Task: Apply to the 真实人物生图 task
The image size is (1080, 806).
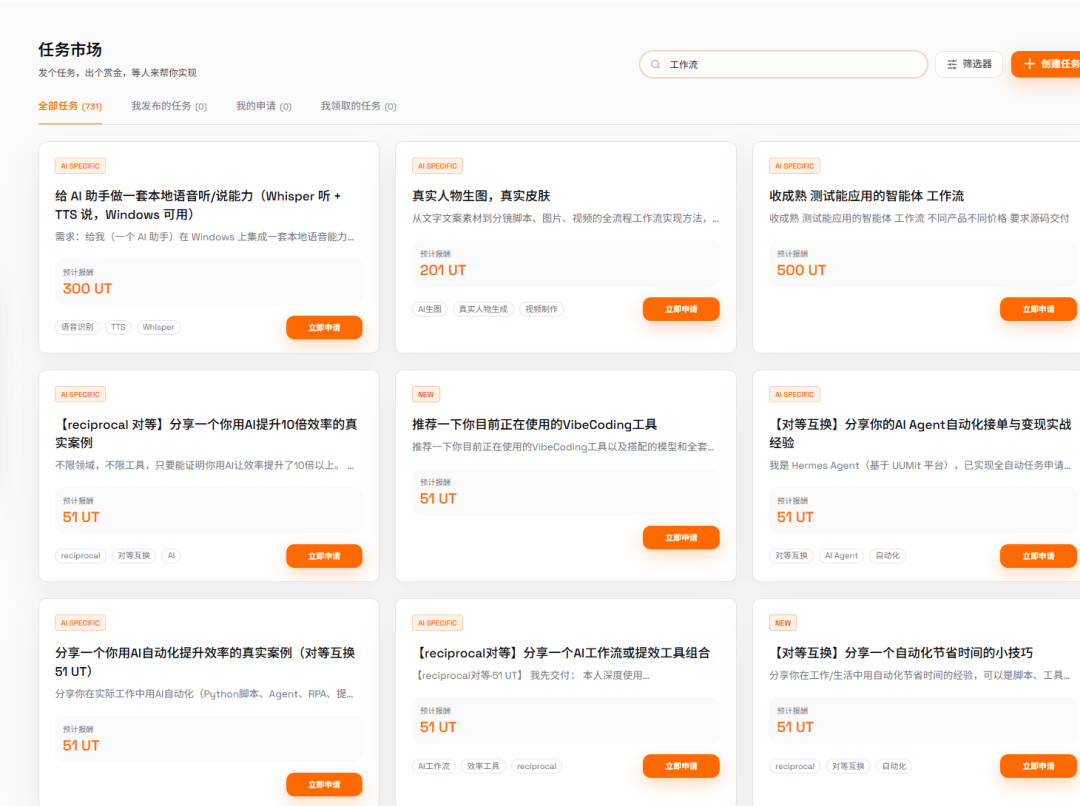Action: pyautogui.click(x=681, y=309)
